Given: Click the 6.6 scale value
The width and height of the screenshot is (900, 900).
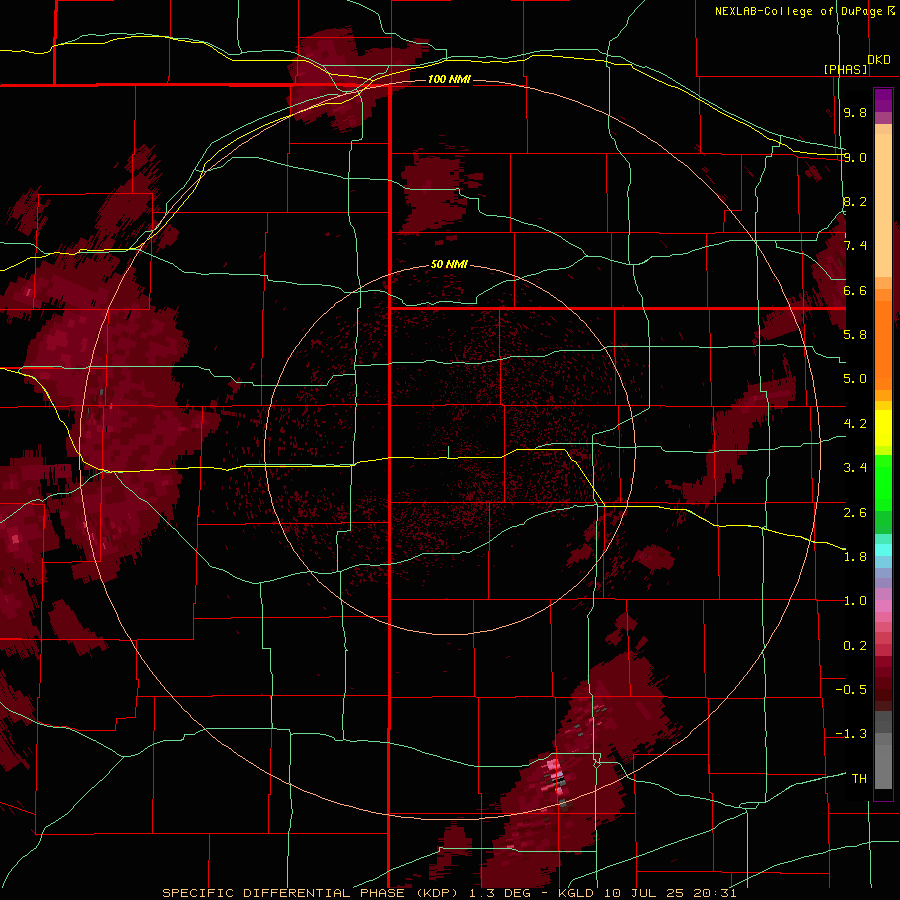Looking at the screenshot, I should (x=855, y=290).
